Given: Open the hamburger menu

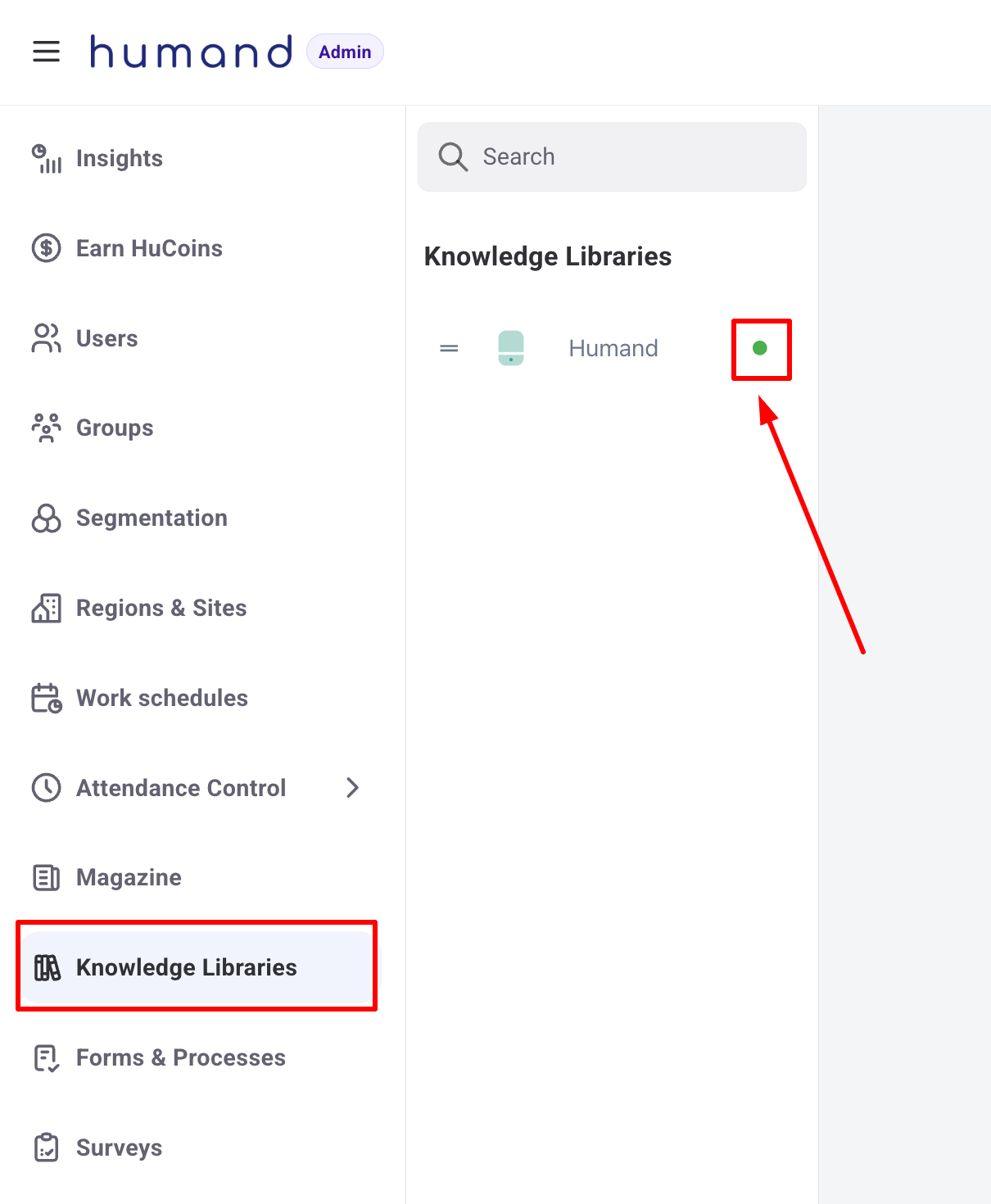Looking at the screenshot, I should (47, 52).
